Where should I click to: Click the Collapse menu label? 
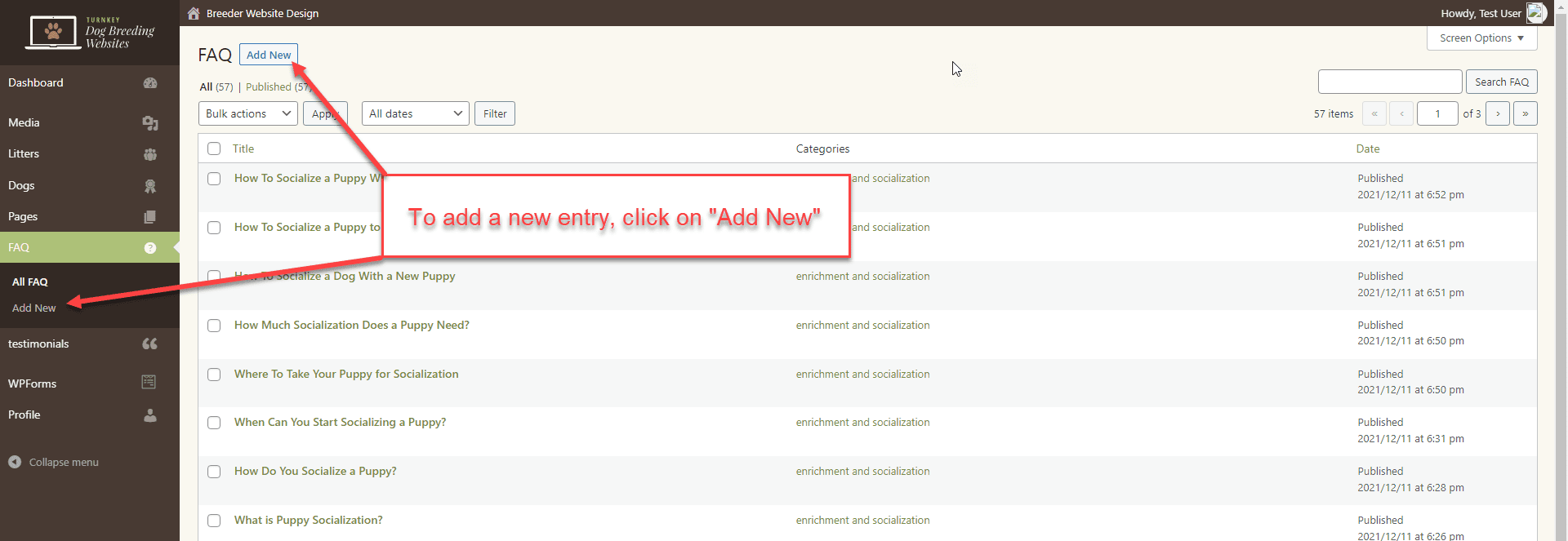64,462
